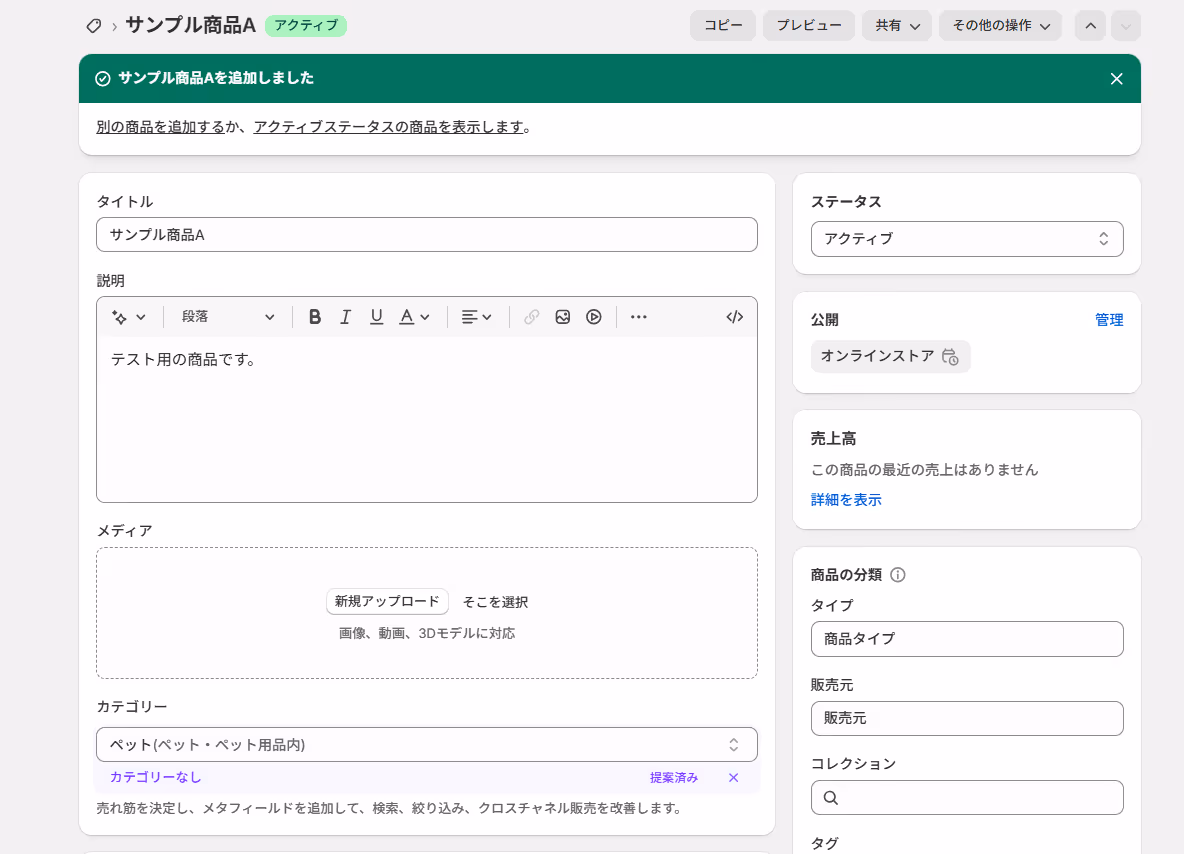Apply underline formatting in description editor

coord(376,317)
